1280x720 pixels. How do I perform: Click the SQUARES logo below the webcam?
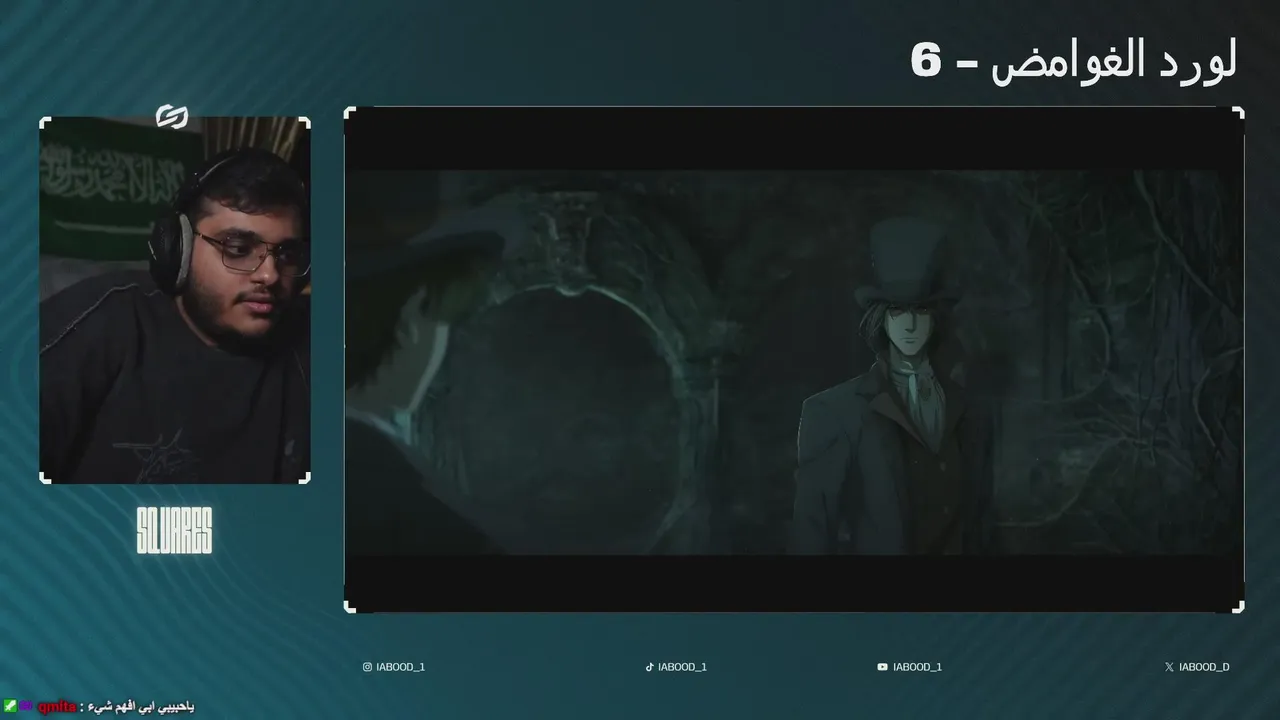(x=174, y=530)
